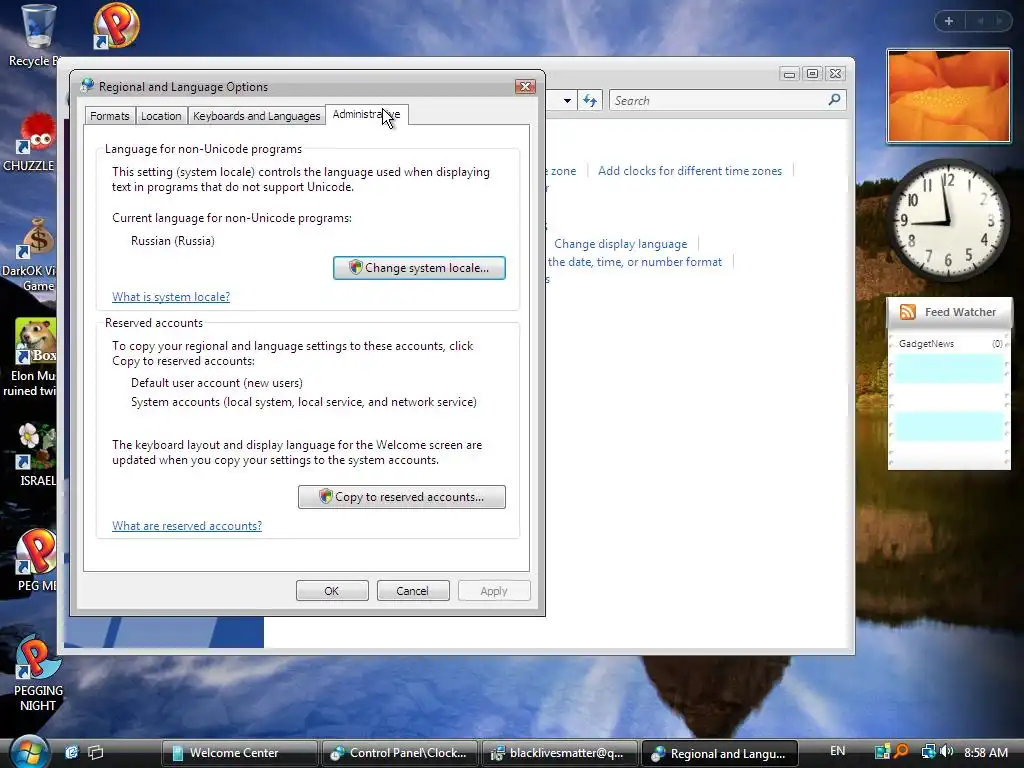Select the Administrative tab

366,114
